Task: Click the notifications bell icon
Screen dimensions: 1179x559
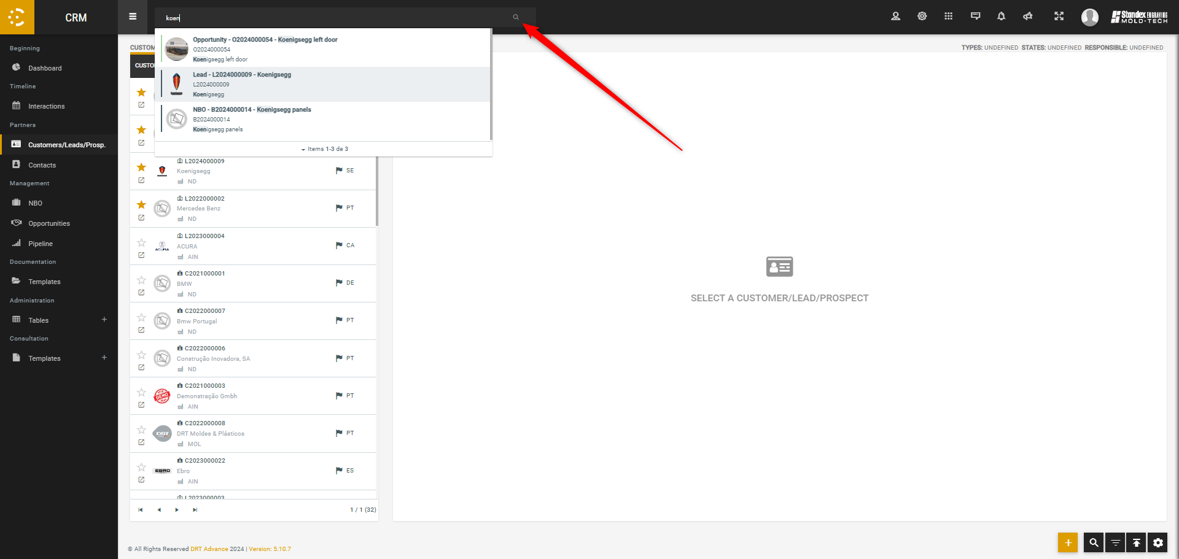Action: (x=1001, y=16)
